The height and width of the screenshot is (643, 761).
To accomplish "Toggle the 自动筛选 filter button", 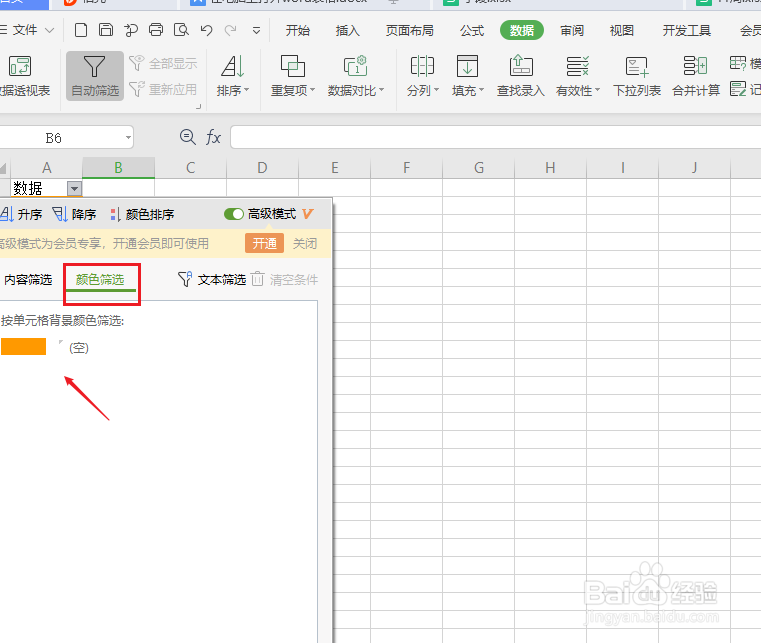I will tap(95, 76).
